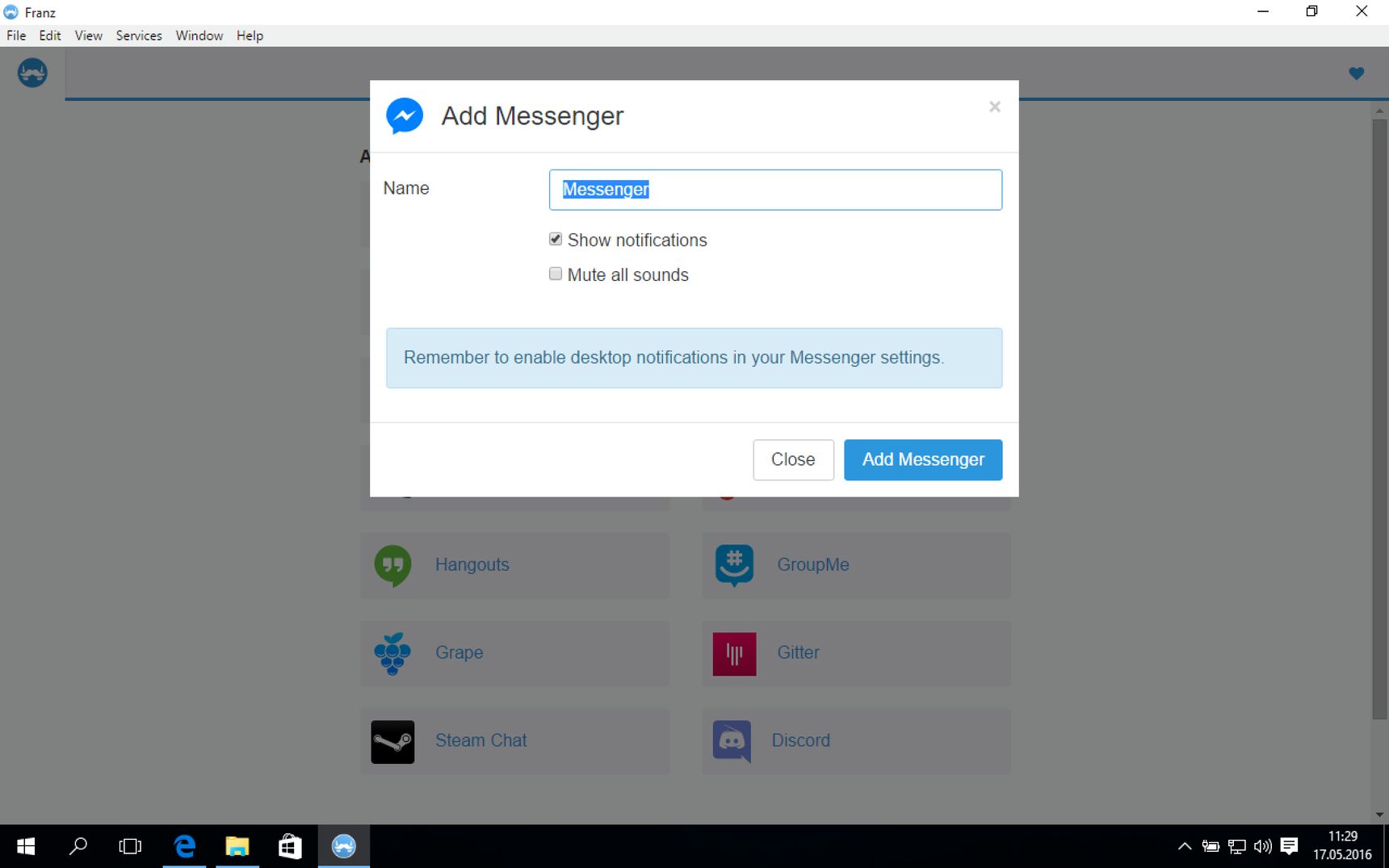Click the scrollbar up arrow
This screenshot has height=868, width=1389.
pos(1379,111)
